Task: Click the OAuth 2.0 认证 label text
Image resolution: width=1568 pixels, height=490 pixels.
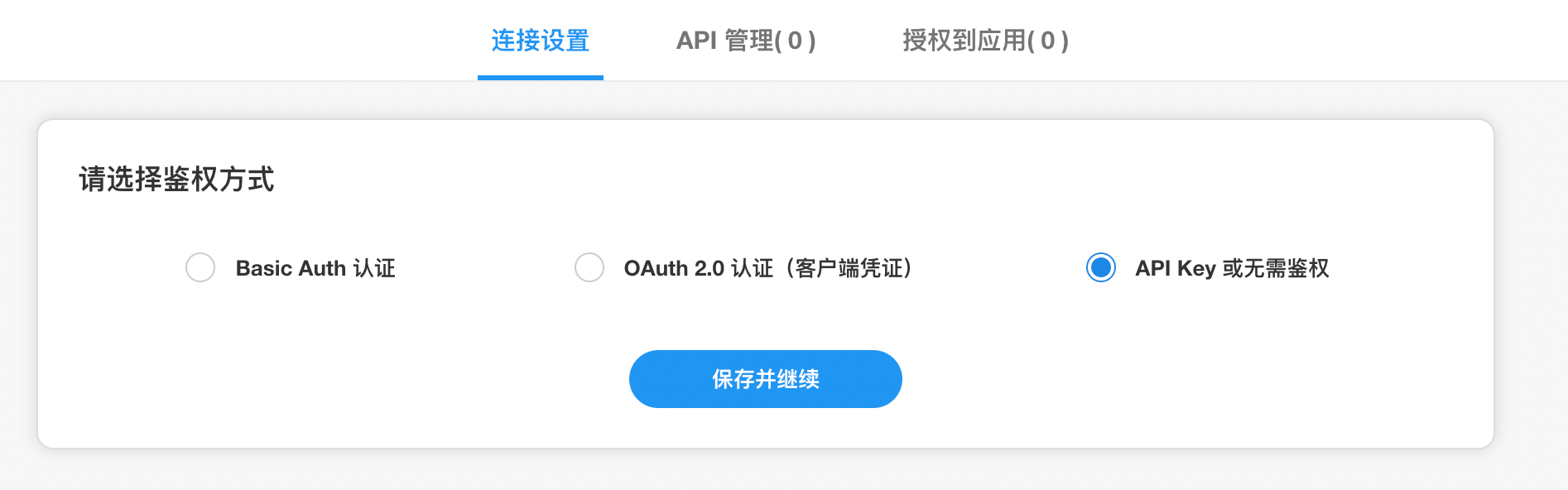Action: pos(768,268)
